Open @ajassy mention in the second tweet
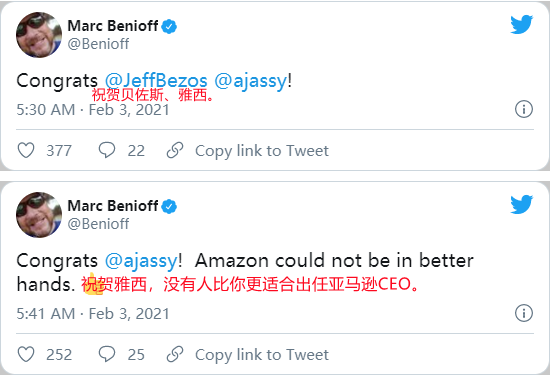551x376 pixels. click(141, 261)
